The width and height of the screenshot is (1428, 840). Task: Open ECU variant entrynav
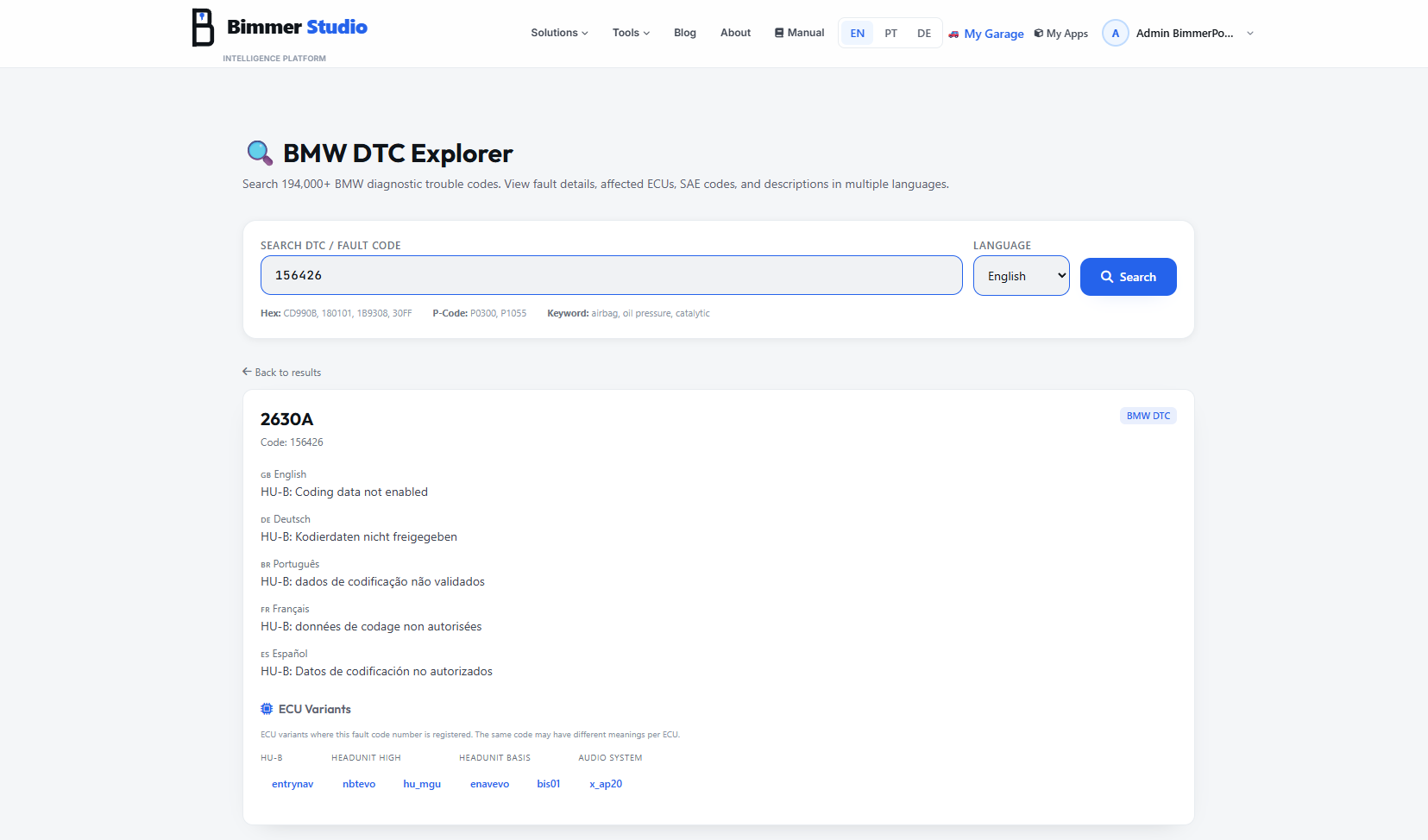293,784
